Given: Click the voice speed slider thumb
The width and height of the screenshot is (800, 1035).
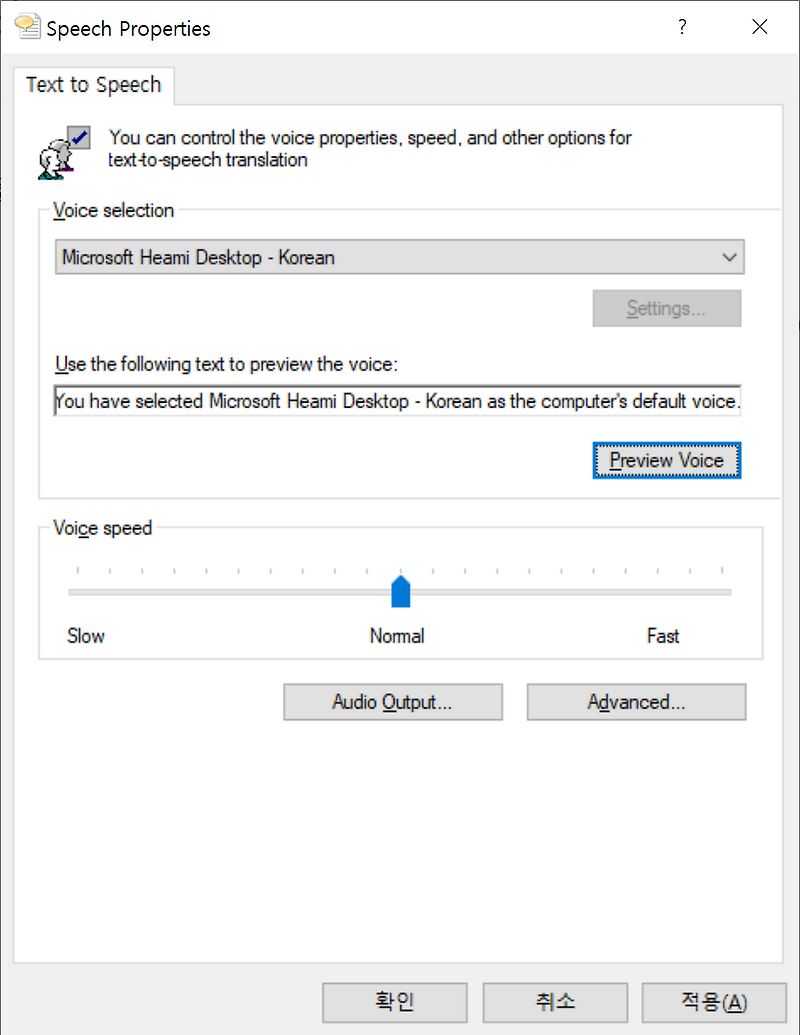Looking at the screenshot, I should (401, 591).
